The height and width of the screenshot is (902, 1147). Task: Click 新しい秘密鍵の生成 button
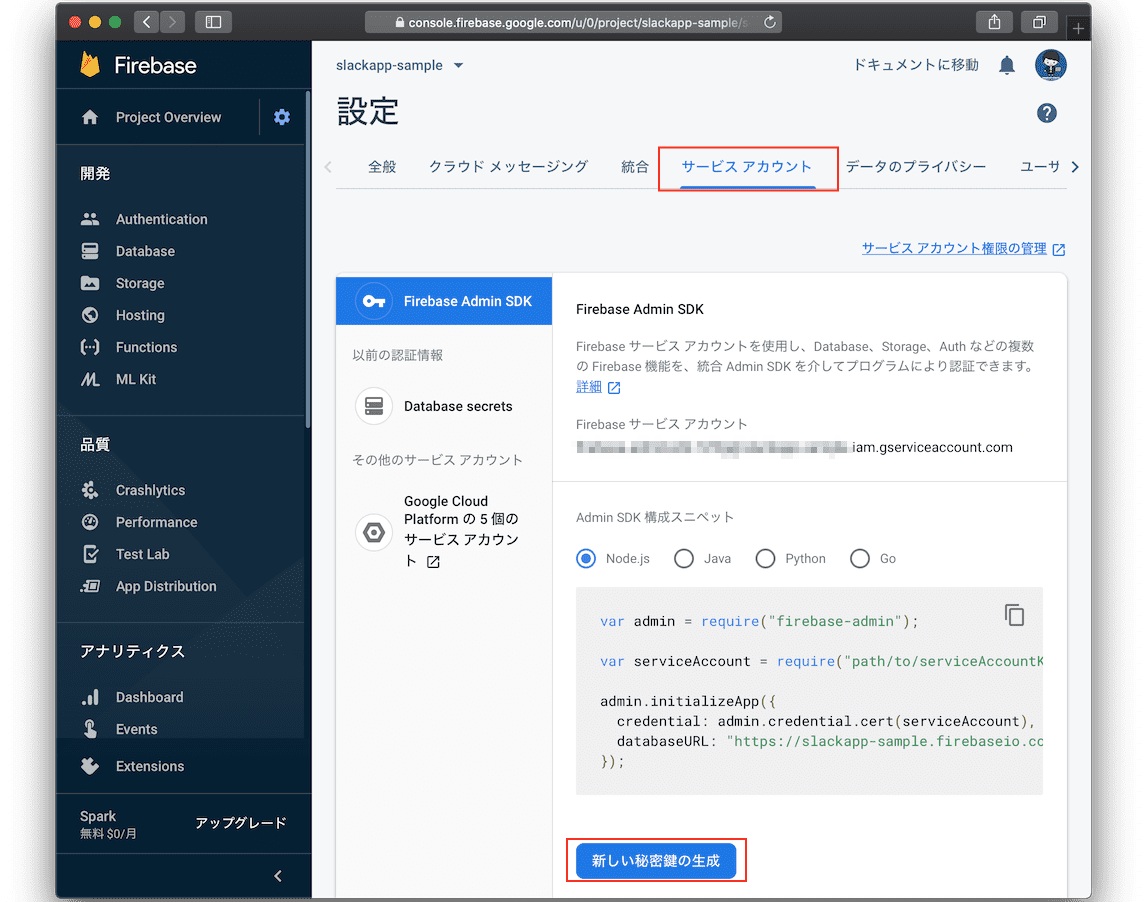(656, 861)
